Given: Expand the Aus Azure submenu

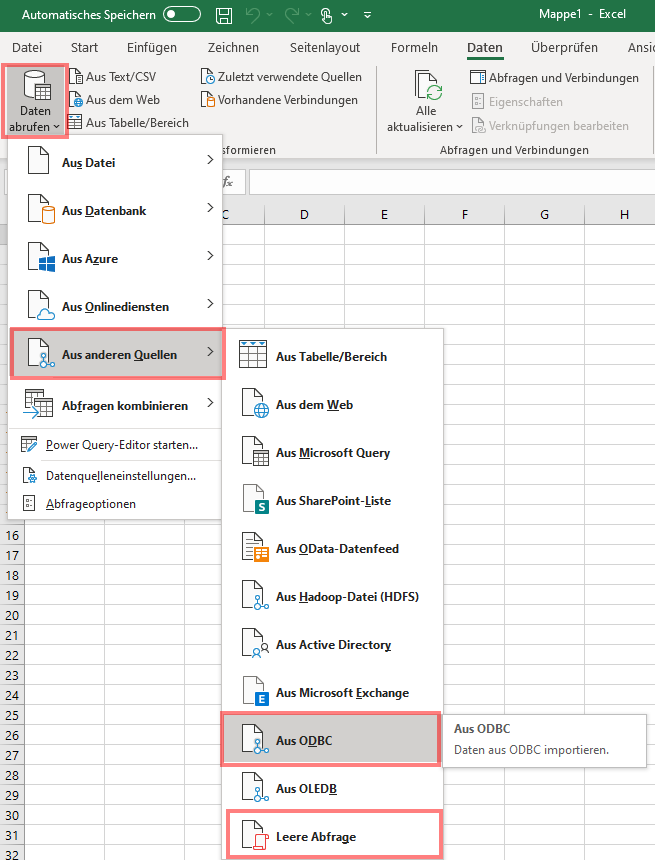Looking at the screenshot, I should pyautogui.click(x=115, y=258).
